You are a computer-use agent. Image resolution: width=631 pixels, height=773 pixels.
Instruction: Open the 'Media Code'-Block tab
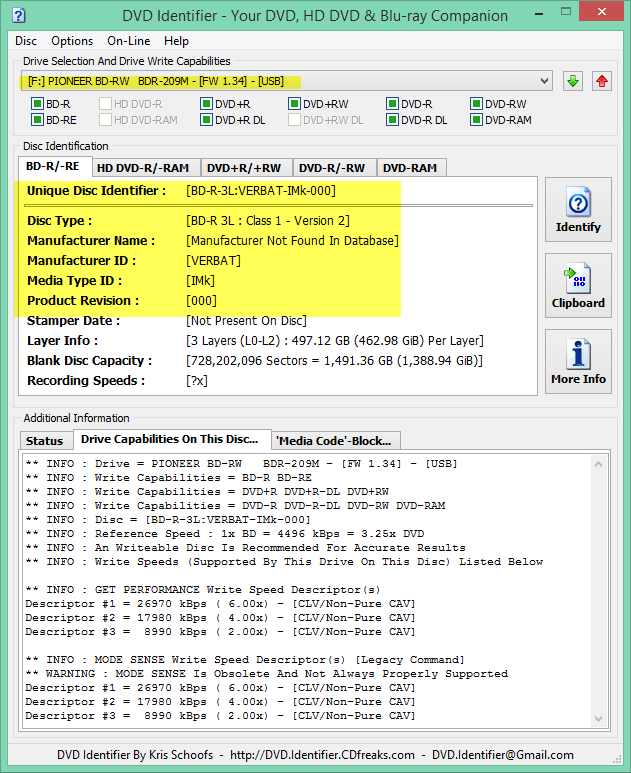(x=334, y=441)
